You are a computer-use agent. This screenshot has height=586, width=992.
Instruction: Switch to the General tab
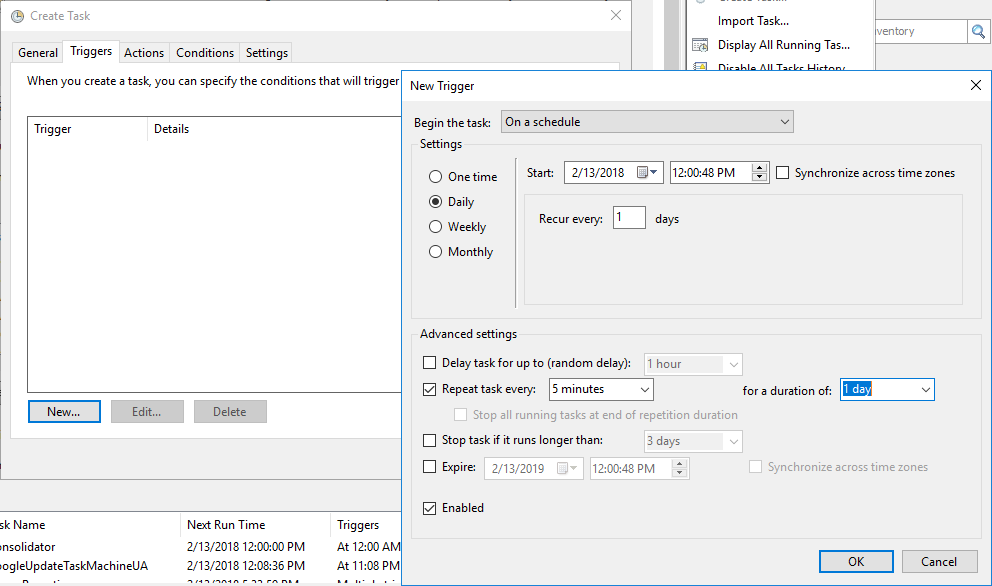38,53
